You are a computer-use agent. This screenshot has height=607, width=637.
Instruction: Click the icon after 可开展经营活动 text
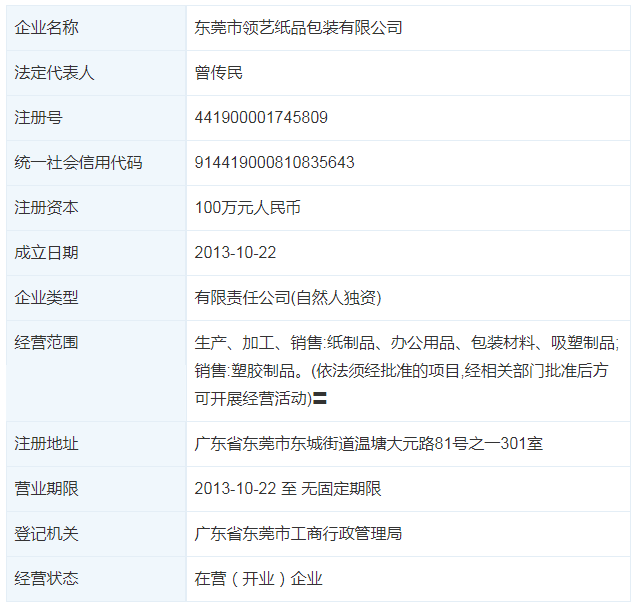321,398
